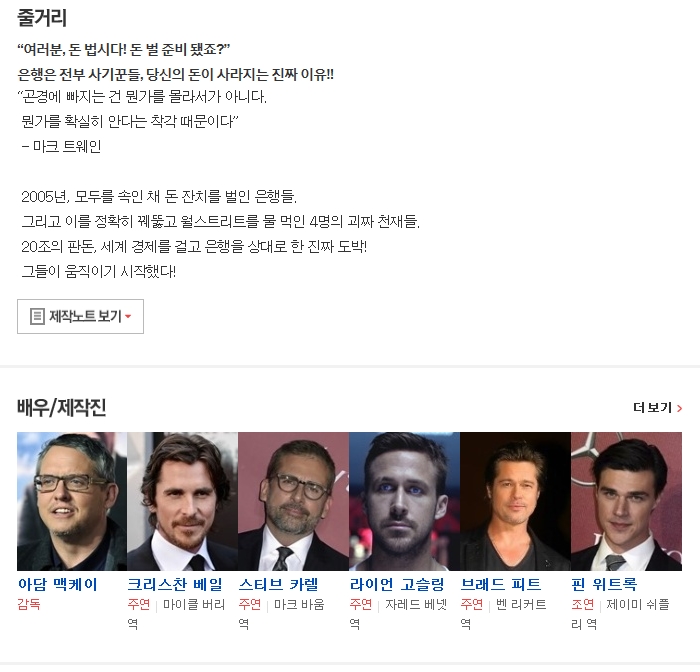Viewport: 700px width, 672px height.
Task: Click the 핀 위트록 name link
Action: pyautogui.click(x=604, y=584)
